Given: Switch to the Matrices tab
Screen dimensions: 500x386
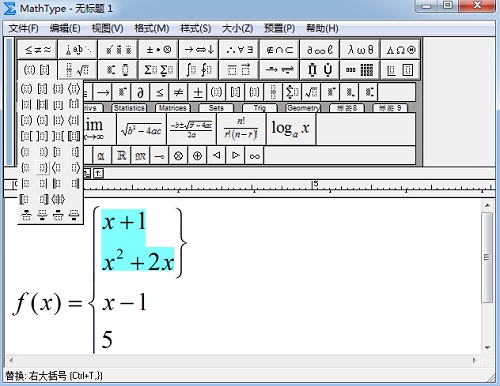Looking at the screenshot, I should [x=173, y=108].
